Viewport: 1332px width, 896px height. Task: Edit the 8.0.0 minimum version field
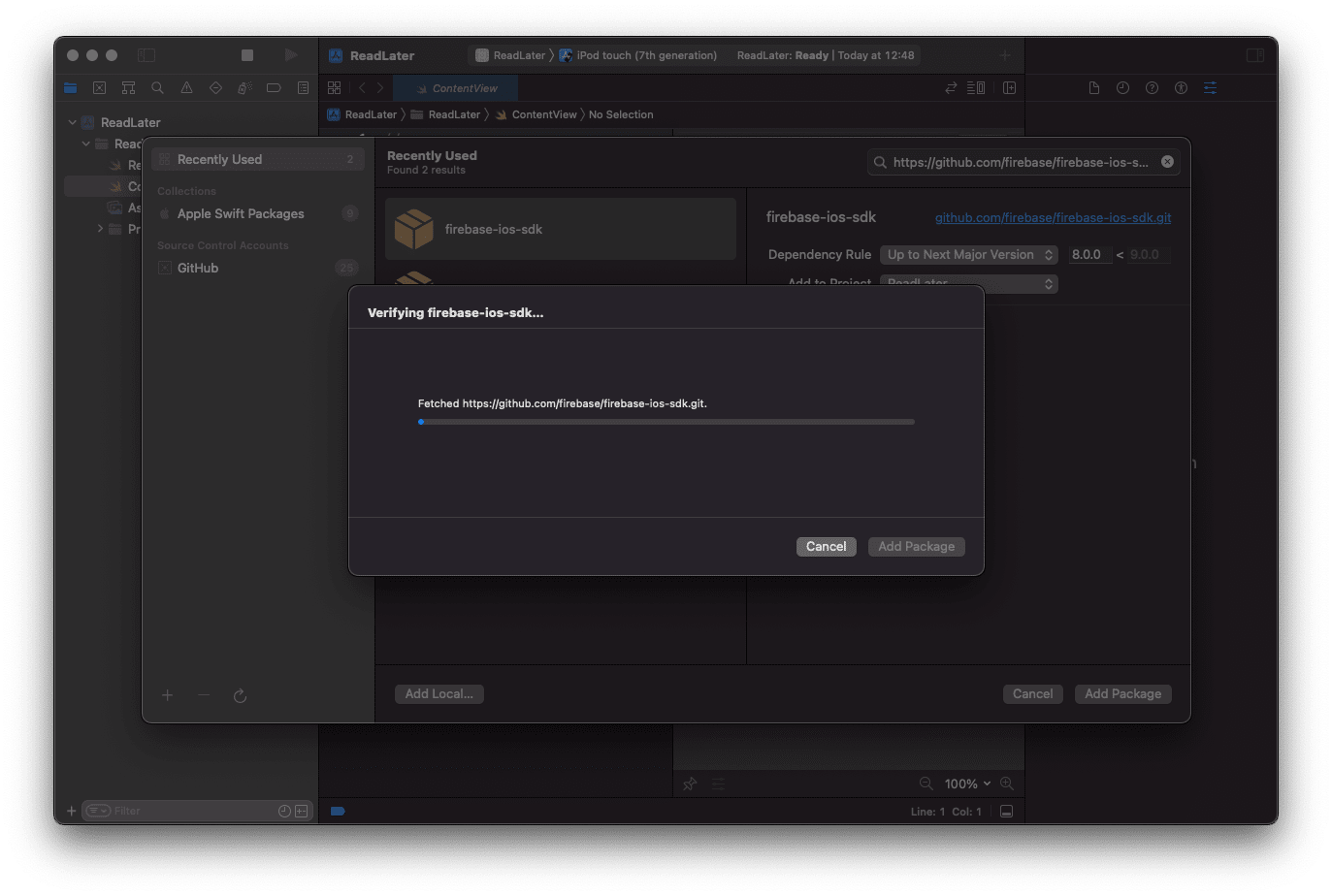pos(1090,255)
